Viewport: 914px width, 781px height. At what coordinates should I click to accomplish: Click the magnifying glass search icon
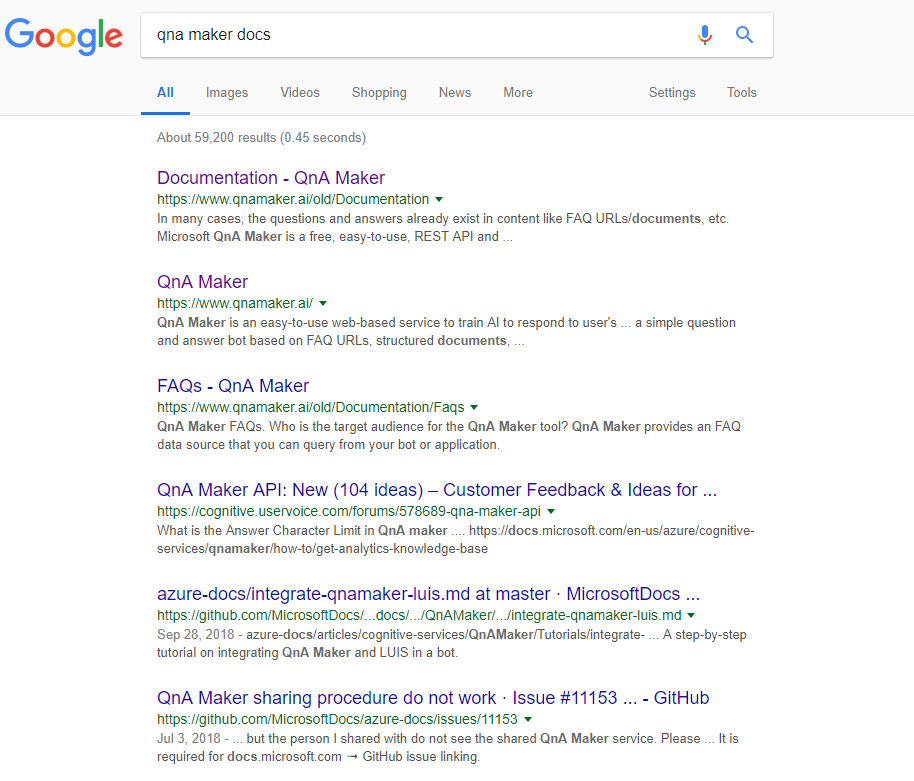[x=744, y=34]
